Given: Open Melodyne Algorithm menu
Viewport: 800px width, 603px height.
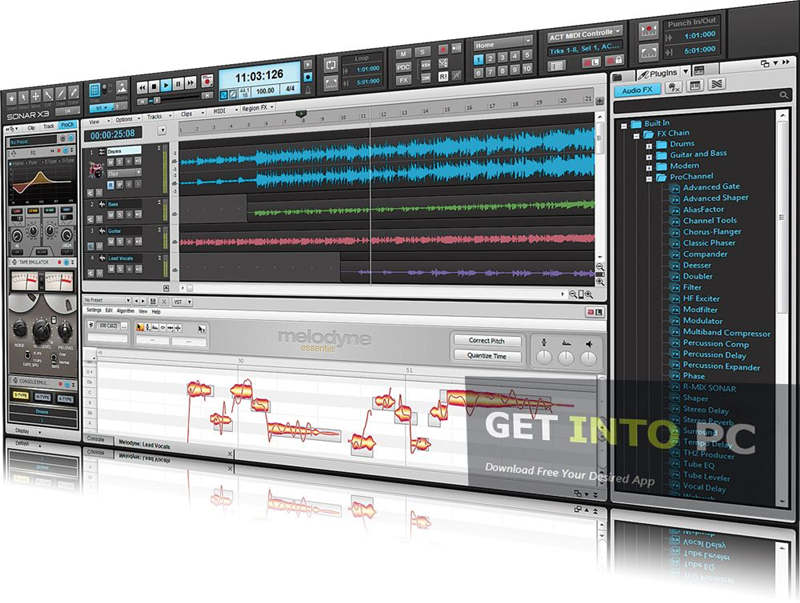Looking at the screenshot, I should [126, 311].
